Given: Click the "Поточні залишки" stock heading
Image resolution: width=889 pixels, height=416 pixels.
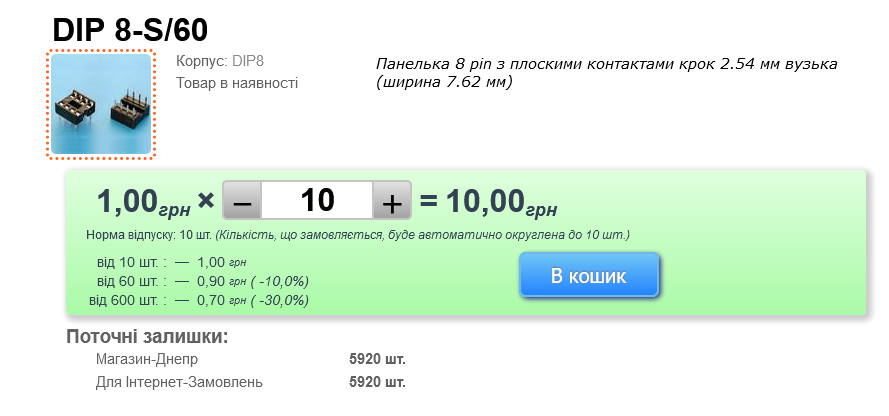Looking at the screenshot, I should point(147,336).
